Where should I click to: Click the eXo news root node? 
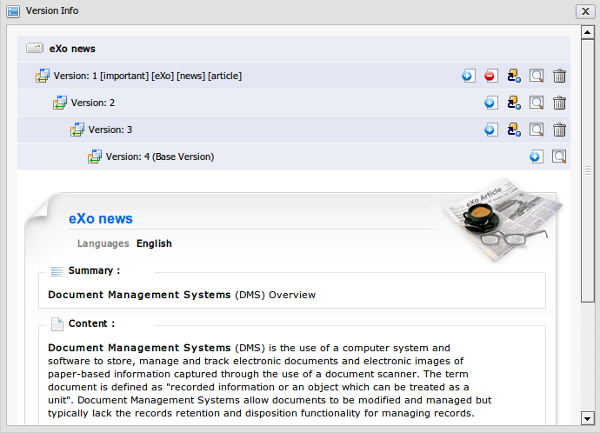pos(72,48)
